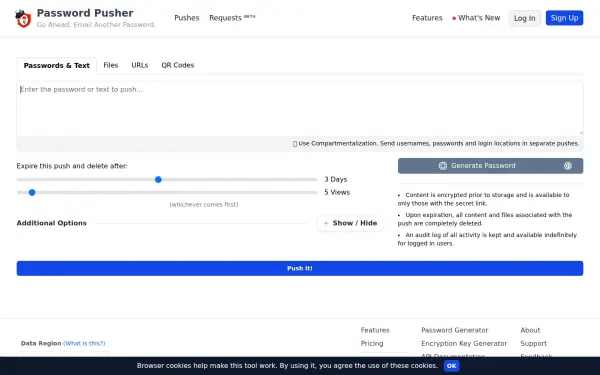Open the Password Generator footer link

click(x=455, y=330)
